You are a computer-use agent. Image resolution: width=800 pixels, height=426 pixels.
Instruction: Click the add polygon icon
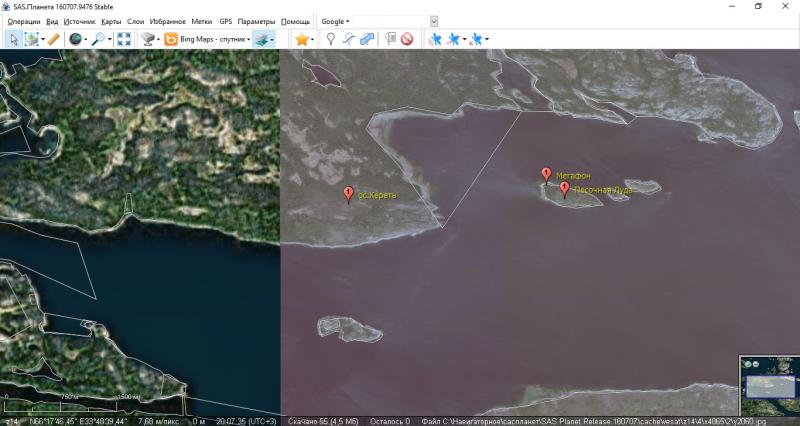pos(367,39)
